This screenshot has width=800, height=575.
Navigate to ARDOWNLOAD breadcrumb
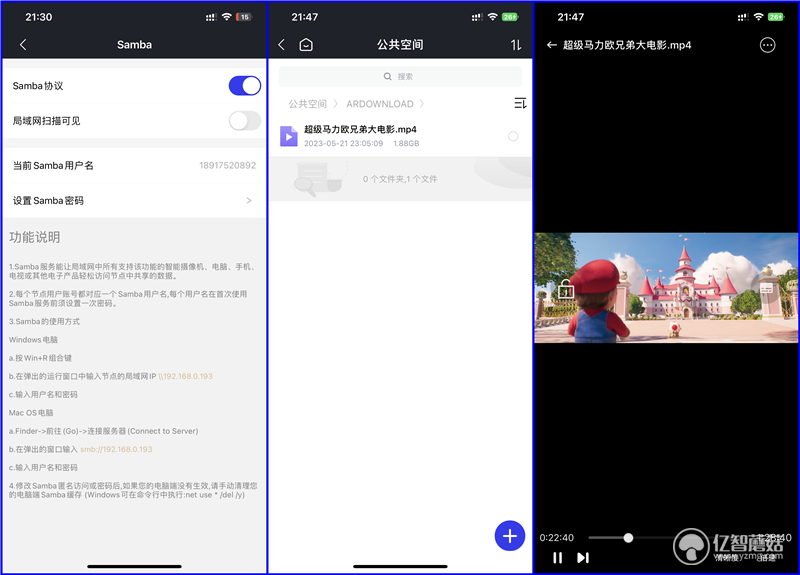coord(380,104)
